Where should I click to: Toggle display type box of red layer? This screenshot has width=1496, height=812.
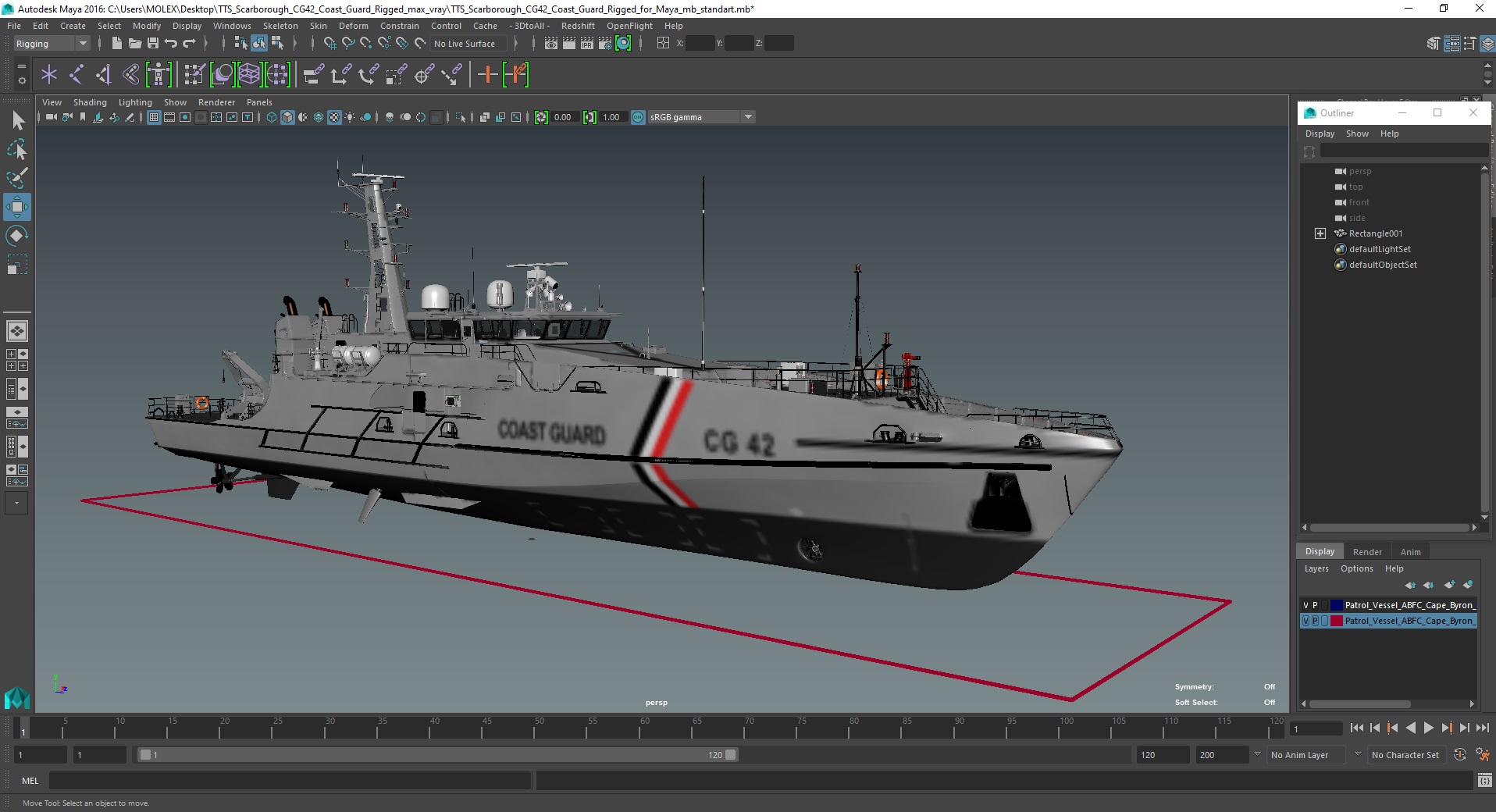click(1324, 621)
